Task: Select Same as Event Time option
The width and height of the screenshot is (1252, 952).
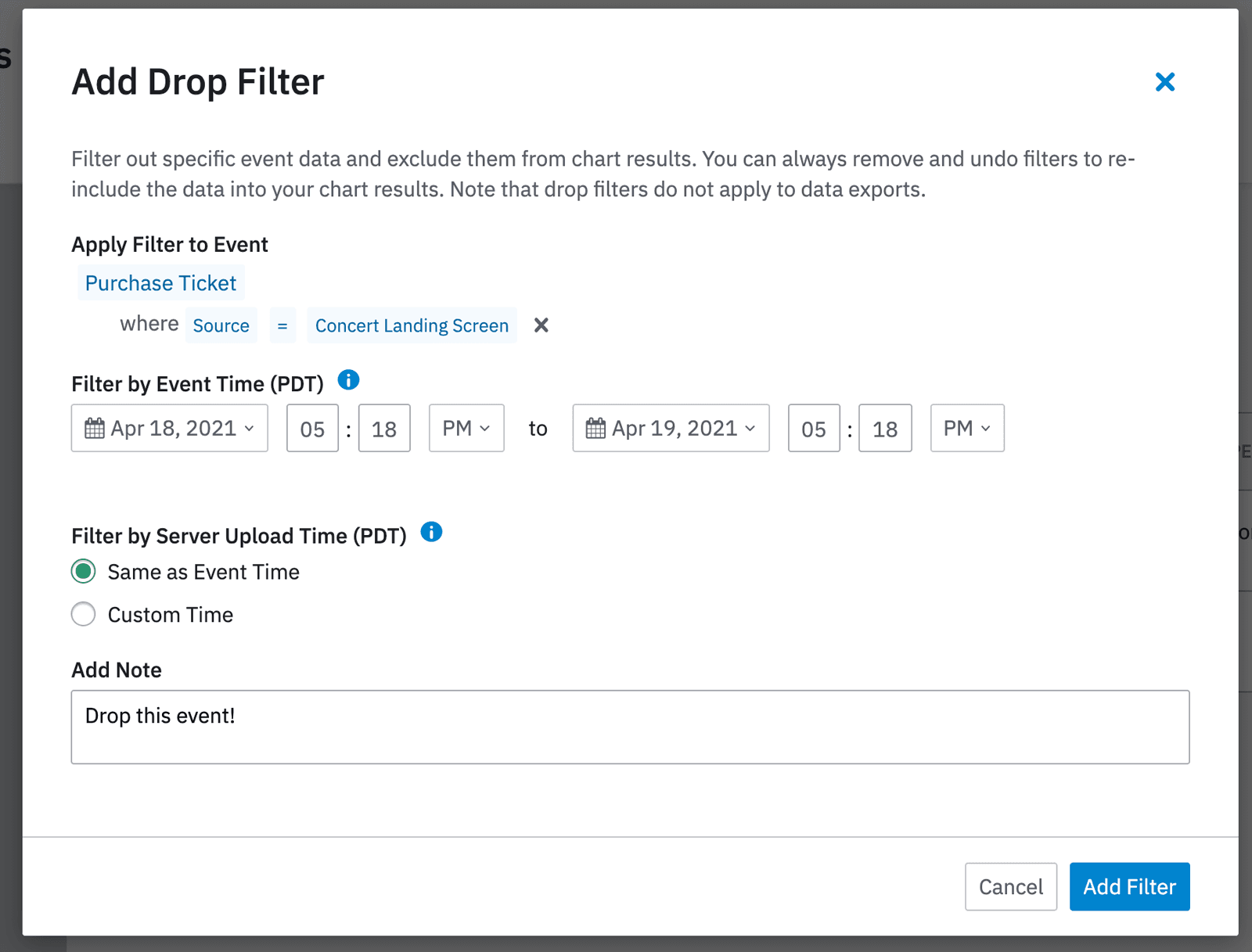Action: coord(84,572)
